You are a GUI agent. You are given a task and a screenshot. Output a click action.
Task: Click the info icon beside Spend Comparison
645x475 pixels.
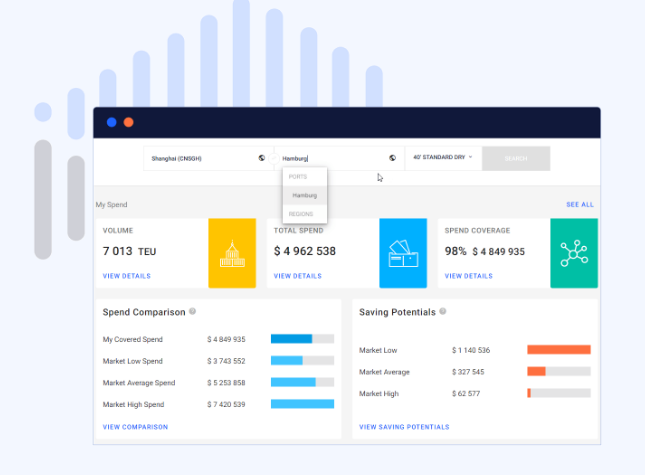192,312
